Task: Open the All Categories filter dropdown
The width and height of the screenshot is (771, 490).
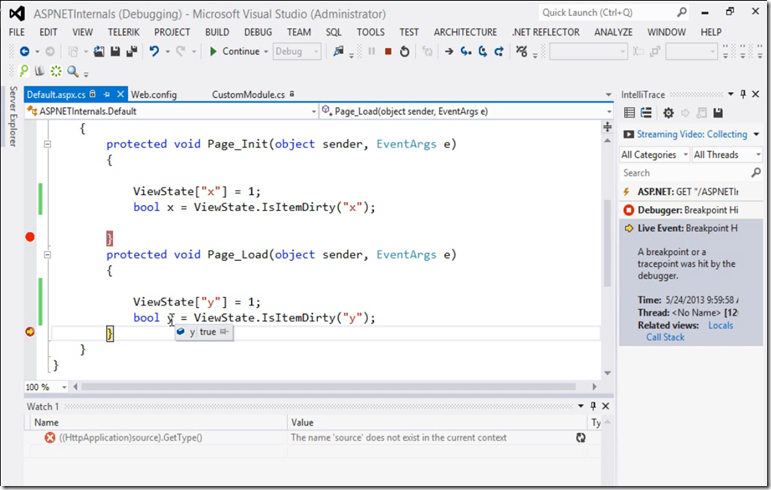Action: [654, 155]
